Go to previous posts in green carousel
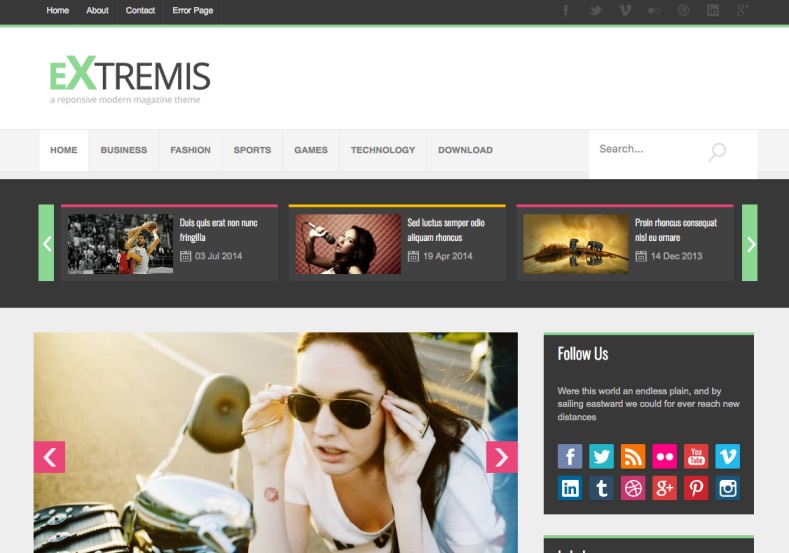Screen dimensions: 789x553 coord(46,243)
